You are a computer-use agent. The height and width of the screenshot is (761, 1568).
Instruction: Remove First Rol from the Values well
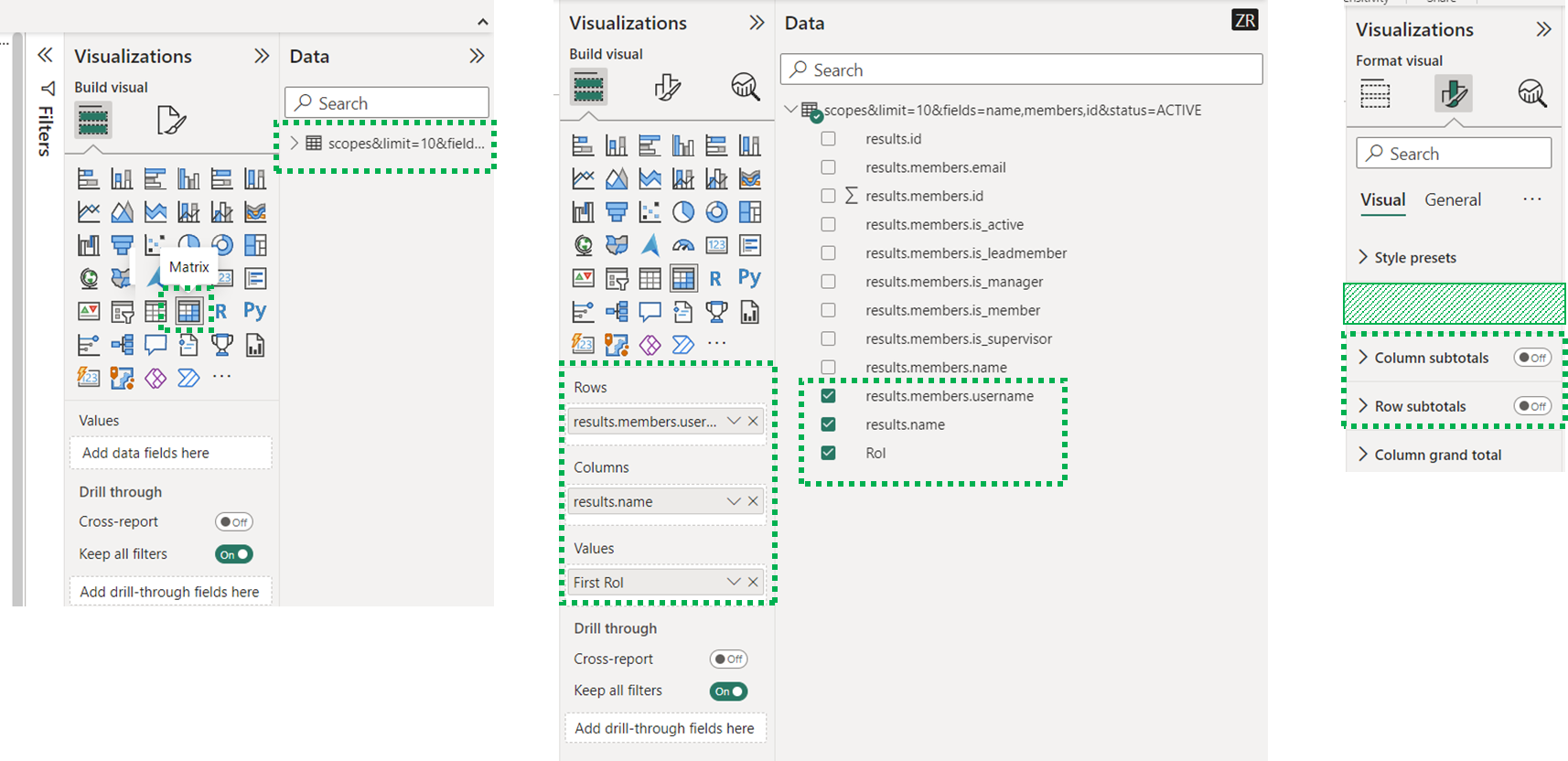(x=753, y=582)
